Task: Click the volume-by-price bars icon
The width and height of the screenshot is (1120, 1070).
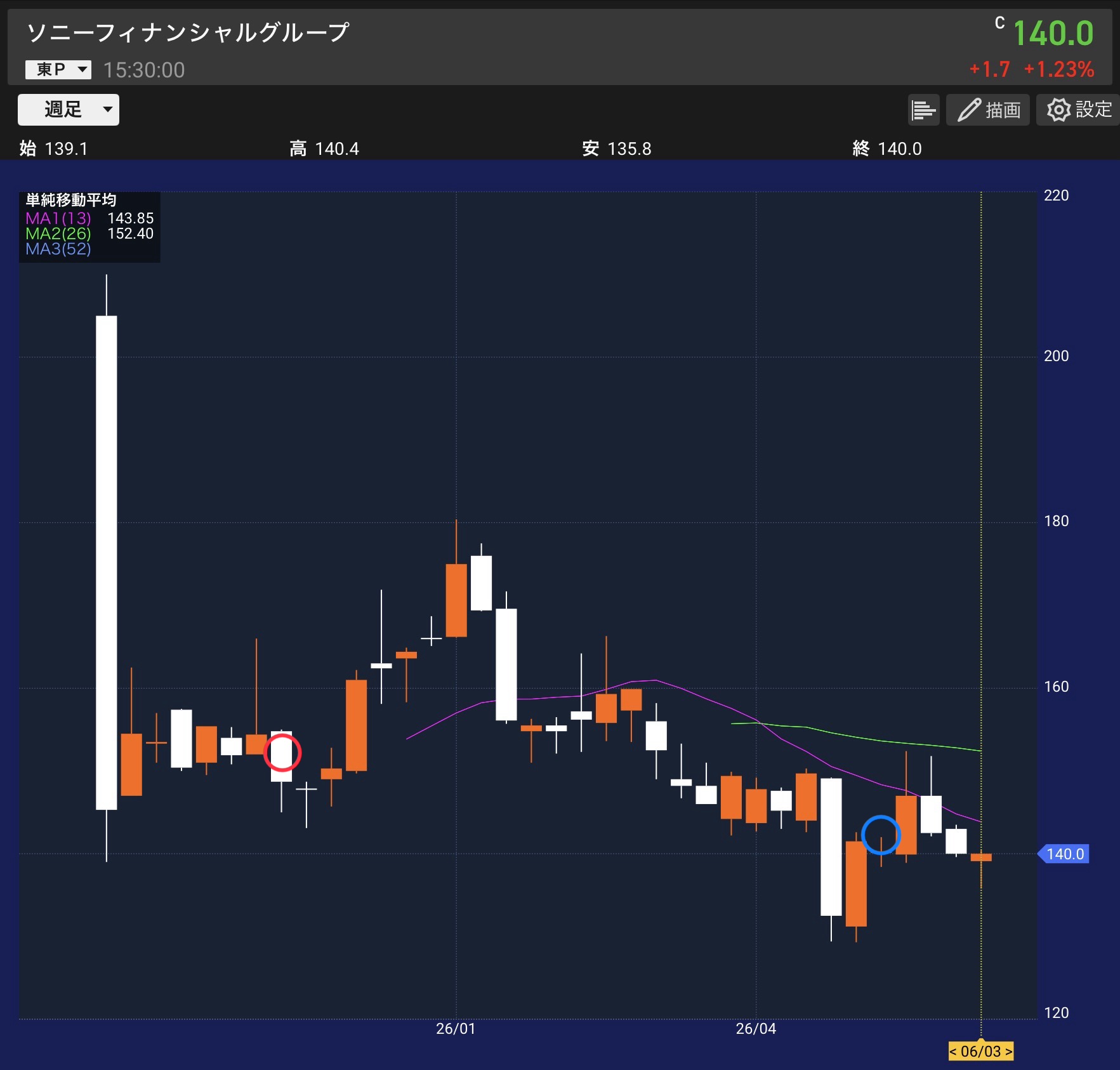Action: 923,110
